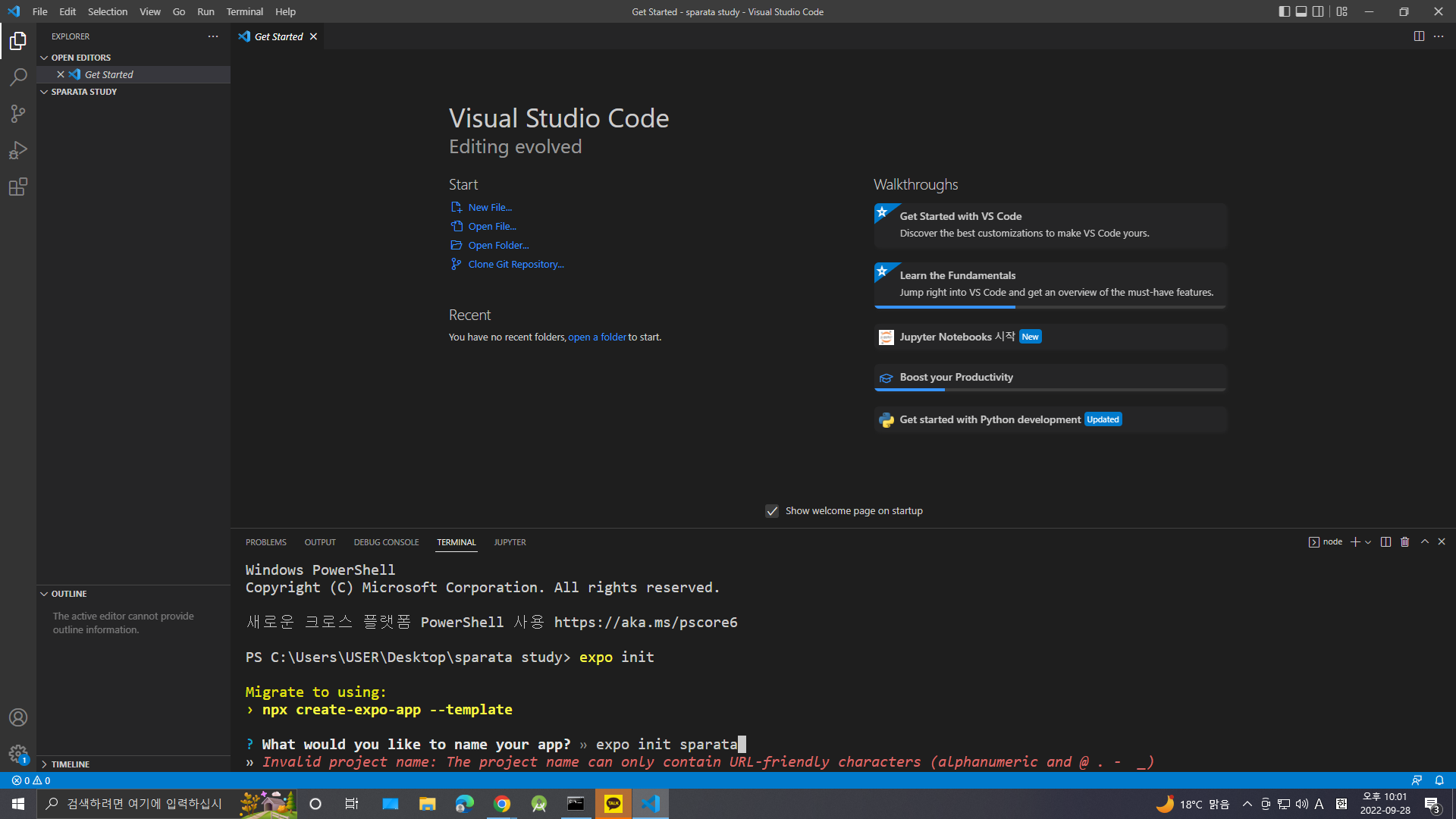Switch to the Debug Console tab

tap(386, 542)
